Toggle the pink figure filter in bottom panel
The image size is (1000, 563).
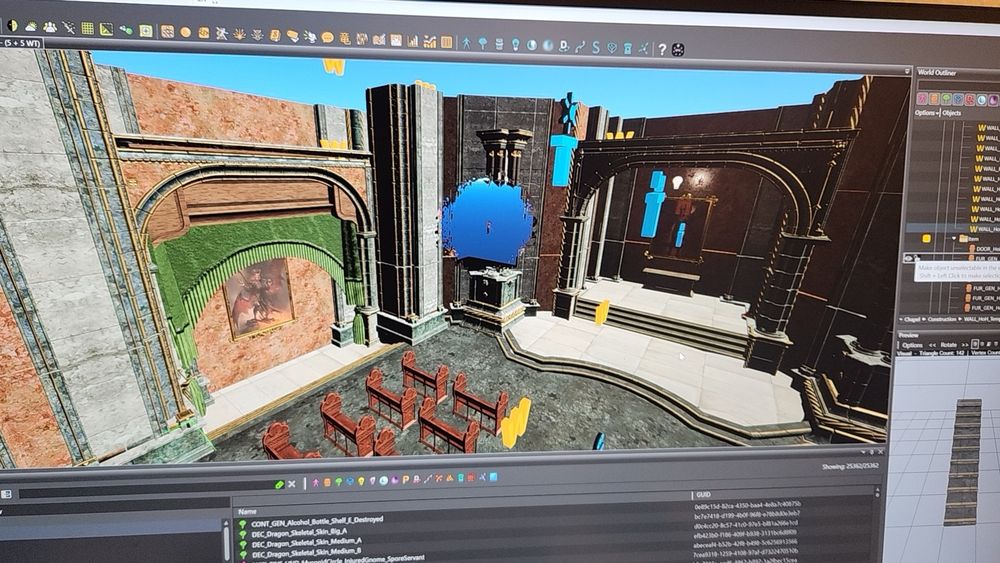[x=316, y=482]
